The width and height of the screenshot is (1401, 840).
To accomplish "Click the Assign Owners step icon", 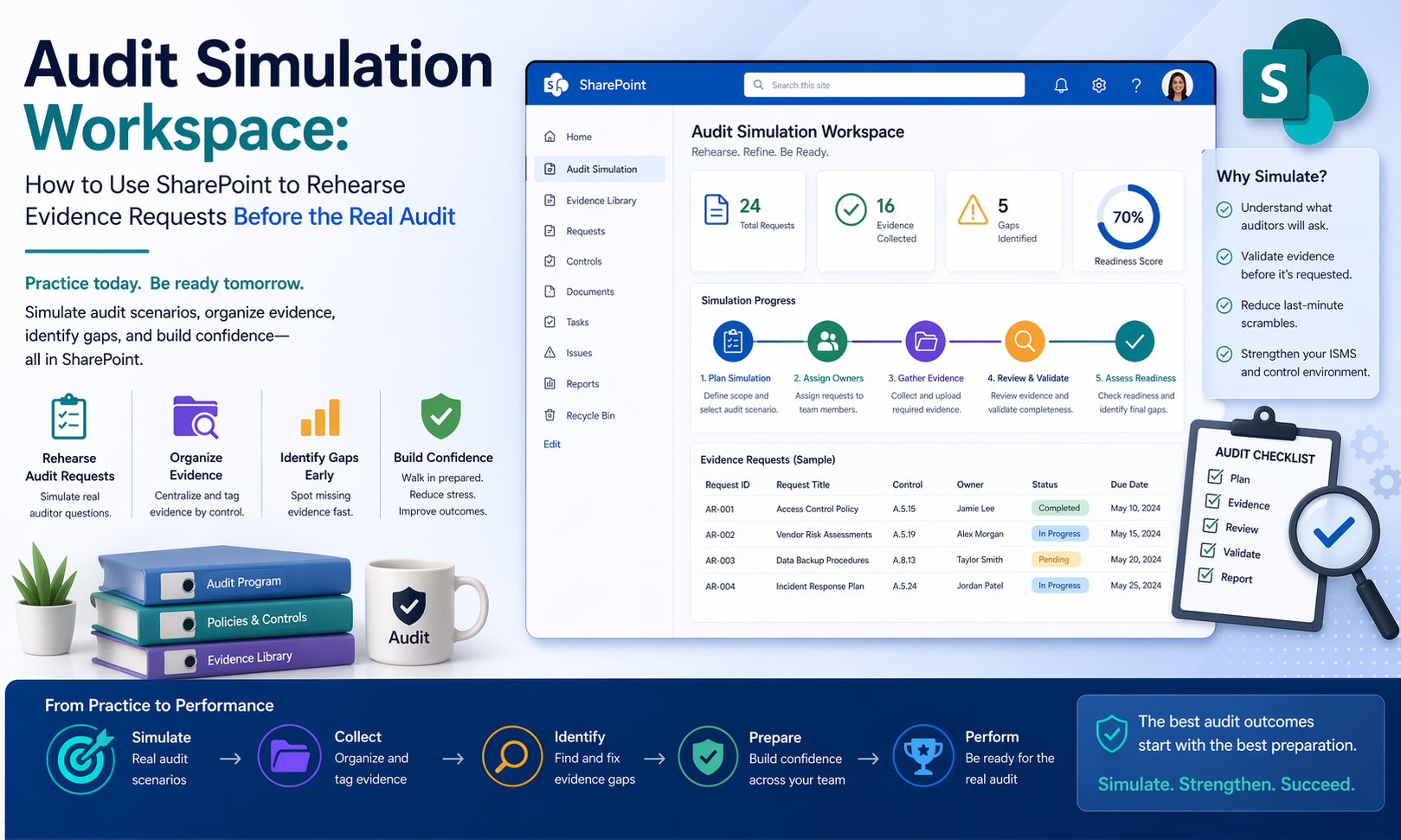I will 827,342.
